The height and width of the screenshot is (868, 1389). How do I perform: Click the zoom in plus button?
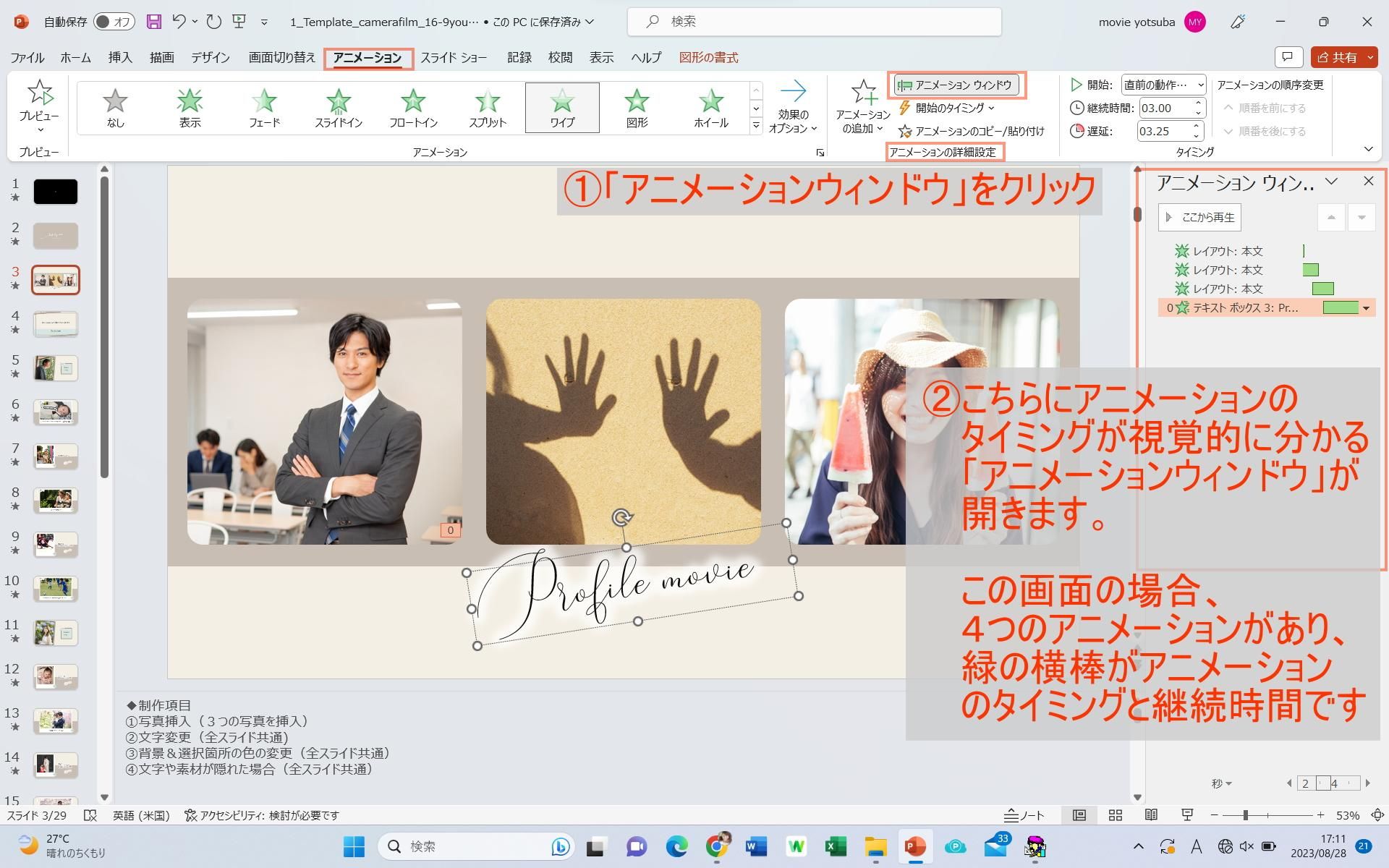click(1320, 815)
